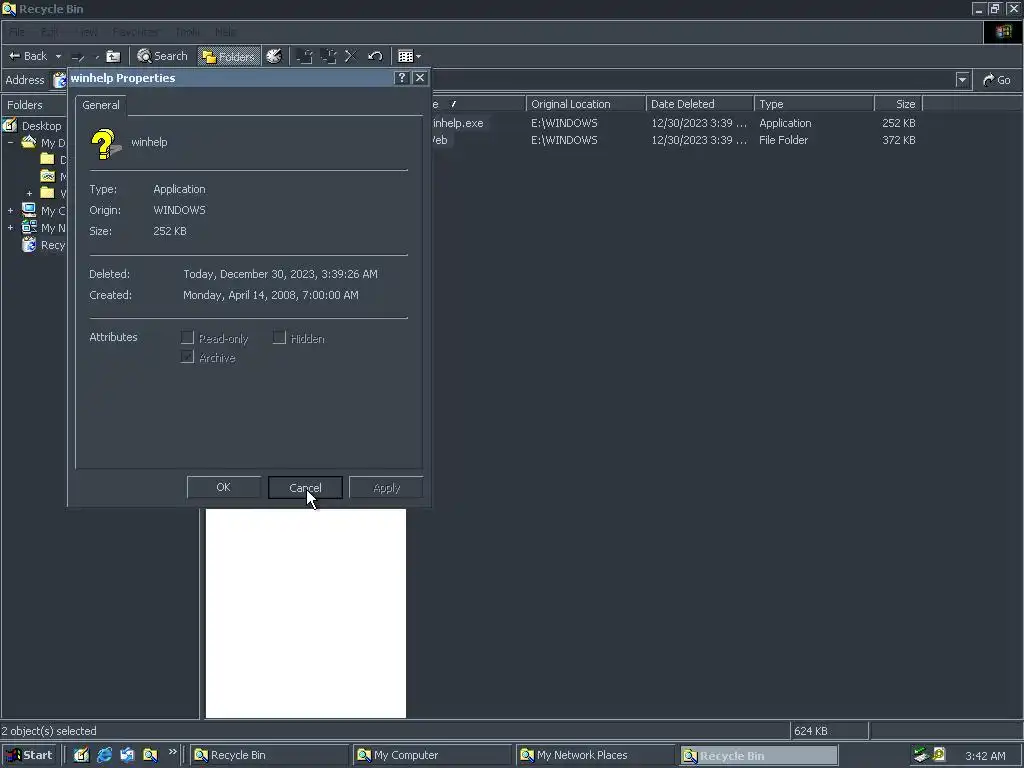Image resolution: width=1024 pixels, height=768 pixels.
Task: Open the Favorites menu
Action: pos(135,31)
